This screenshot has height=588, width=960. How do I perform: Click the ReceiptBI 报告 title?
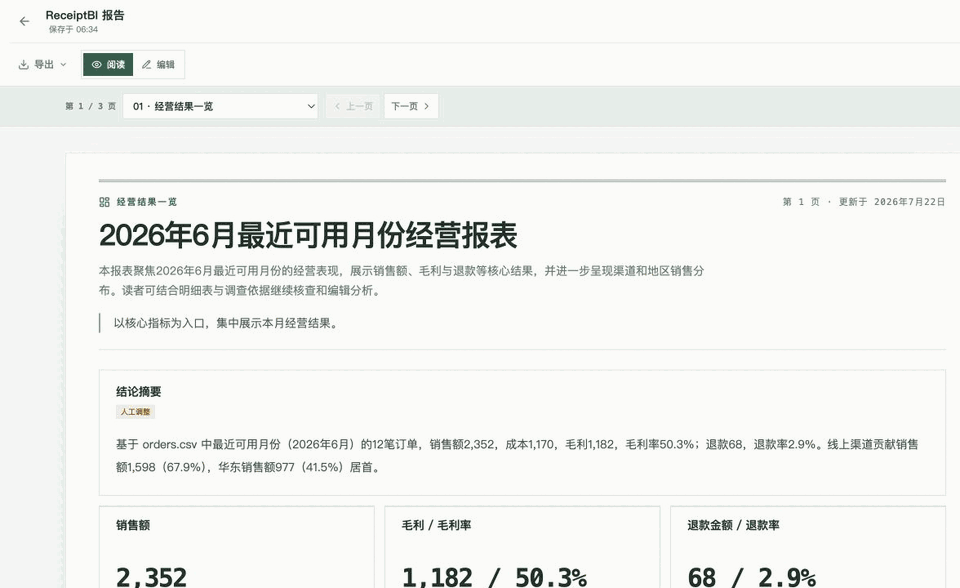pyautogui.click(x=84, y=15)
